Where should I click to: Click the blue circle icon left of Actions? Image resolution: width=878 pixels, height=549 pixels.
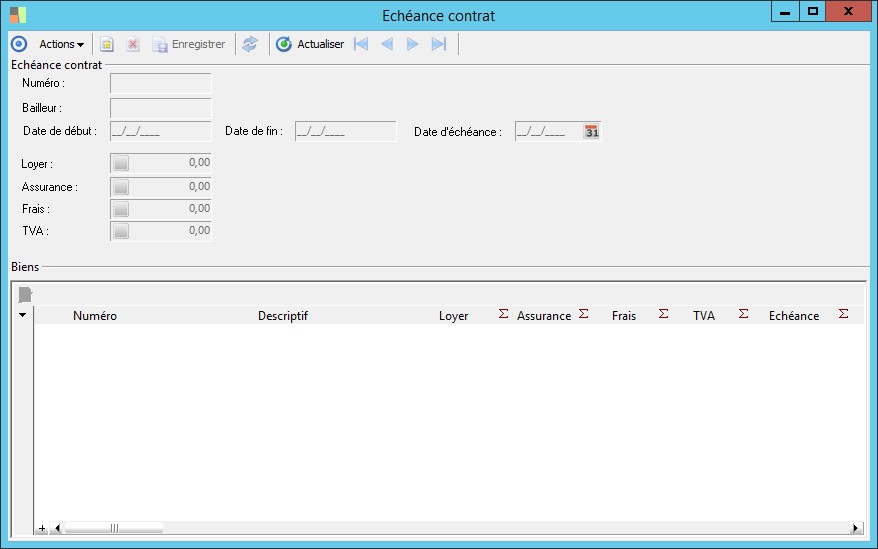click(x=18, y=44)
